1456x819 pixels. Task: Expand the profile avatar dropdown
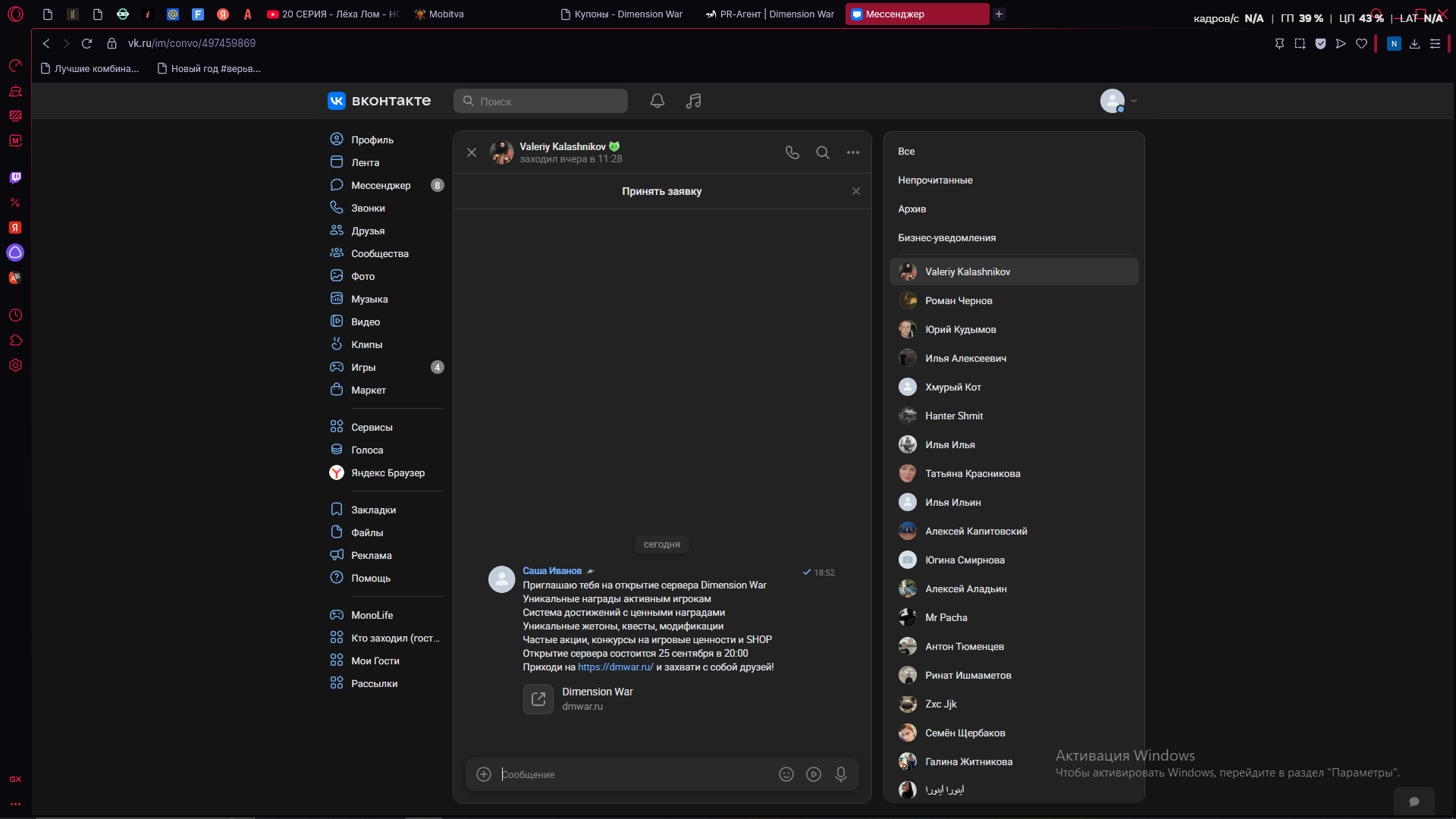[1119, 101]
